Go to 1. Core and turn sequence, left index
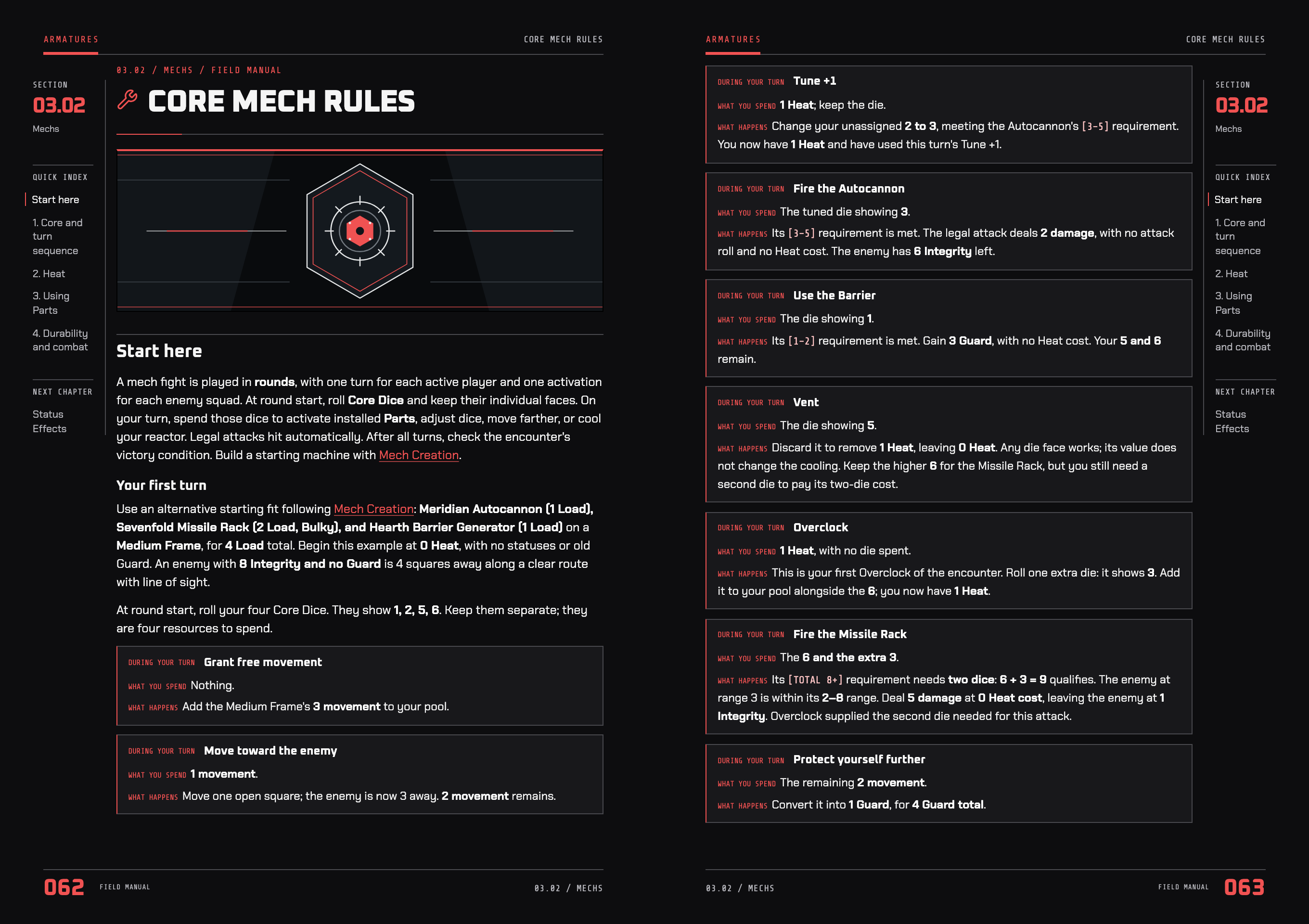The image size is (1309, 924). [x=58, y=237]
